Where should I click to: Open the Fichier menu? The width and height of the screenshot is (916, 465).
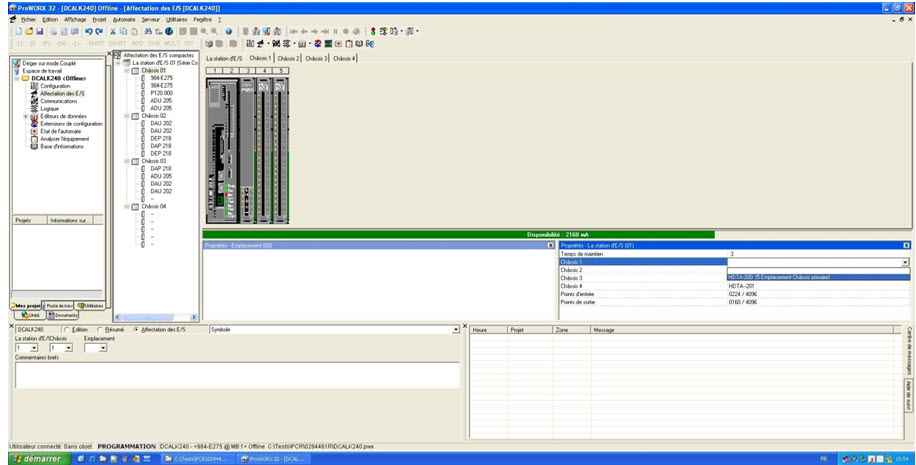coord(28,19)
